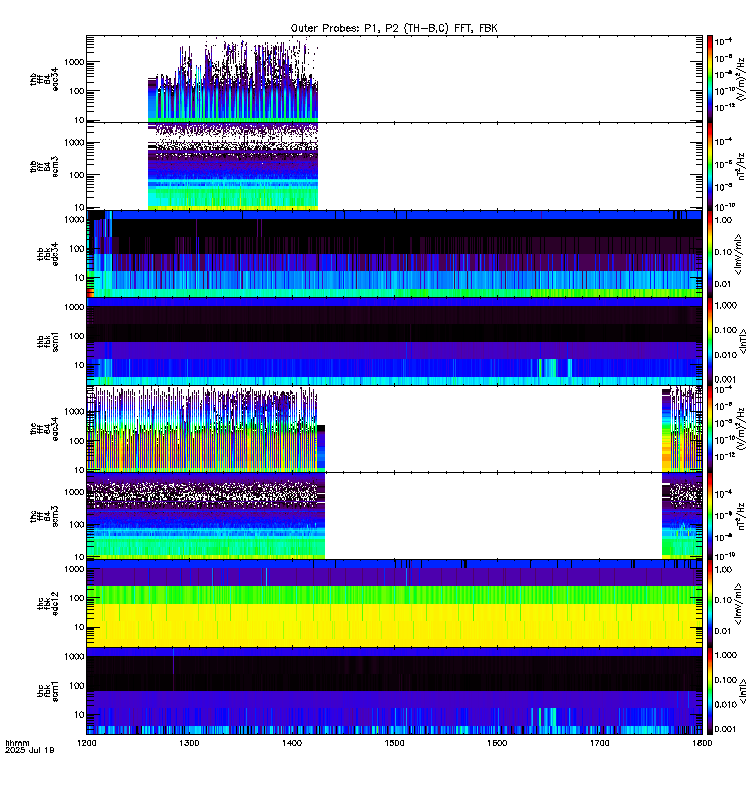Click the "0.10" color bar value of thb edc34
750x800 pixels.
pyautogui.click(x=723, y=252)
